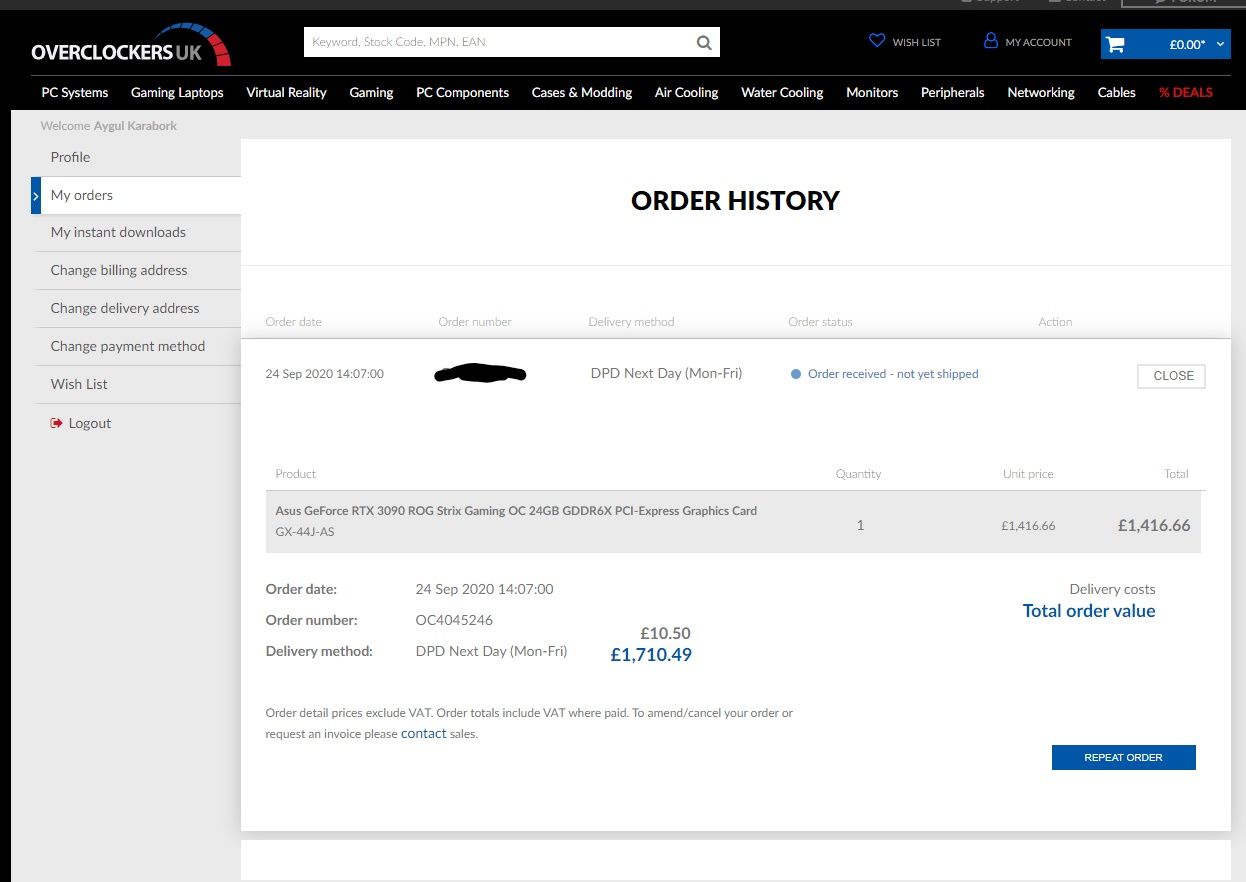Click the contact sales link
The width and height of the screenshot is (1246, 882).
(424, 733)
